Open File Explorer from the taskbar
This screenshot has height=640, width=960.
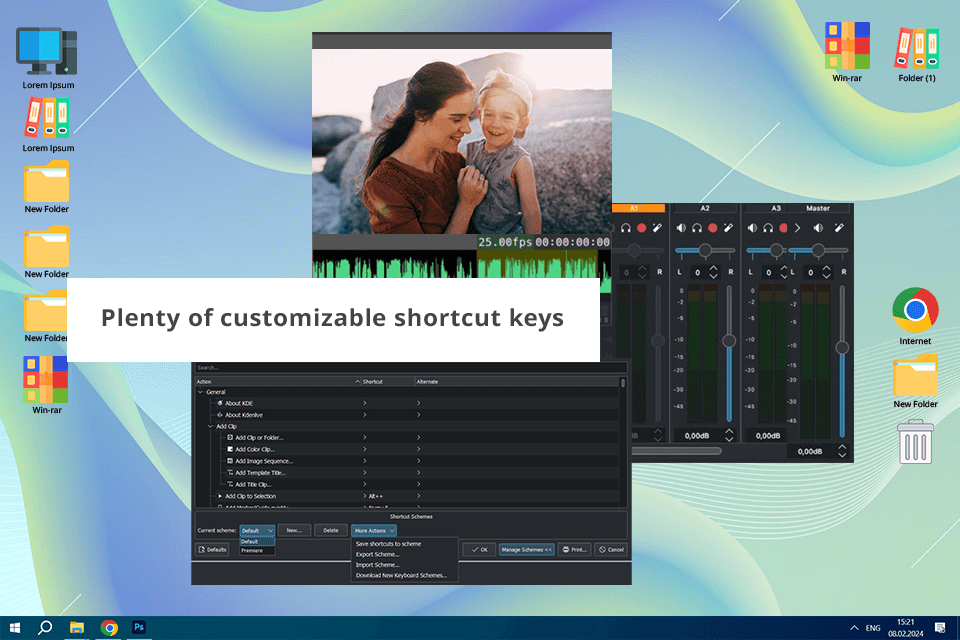tap(77, 628)
